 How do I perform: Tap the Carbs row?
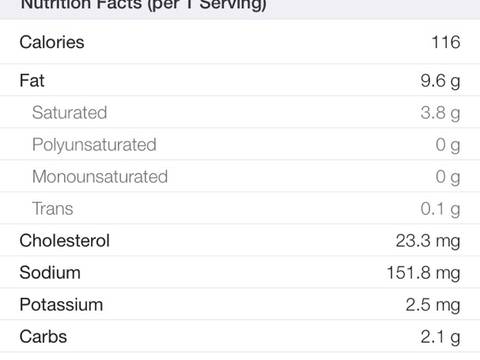[240, 336]
